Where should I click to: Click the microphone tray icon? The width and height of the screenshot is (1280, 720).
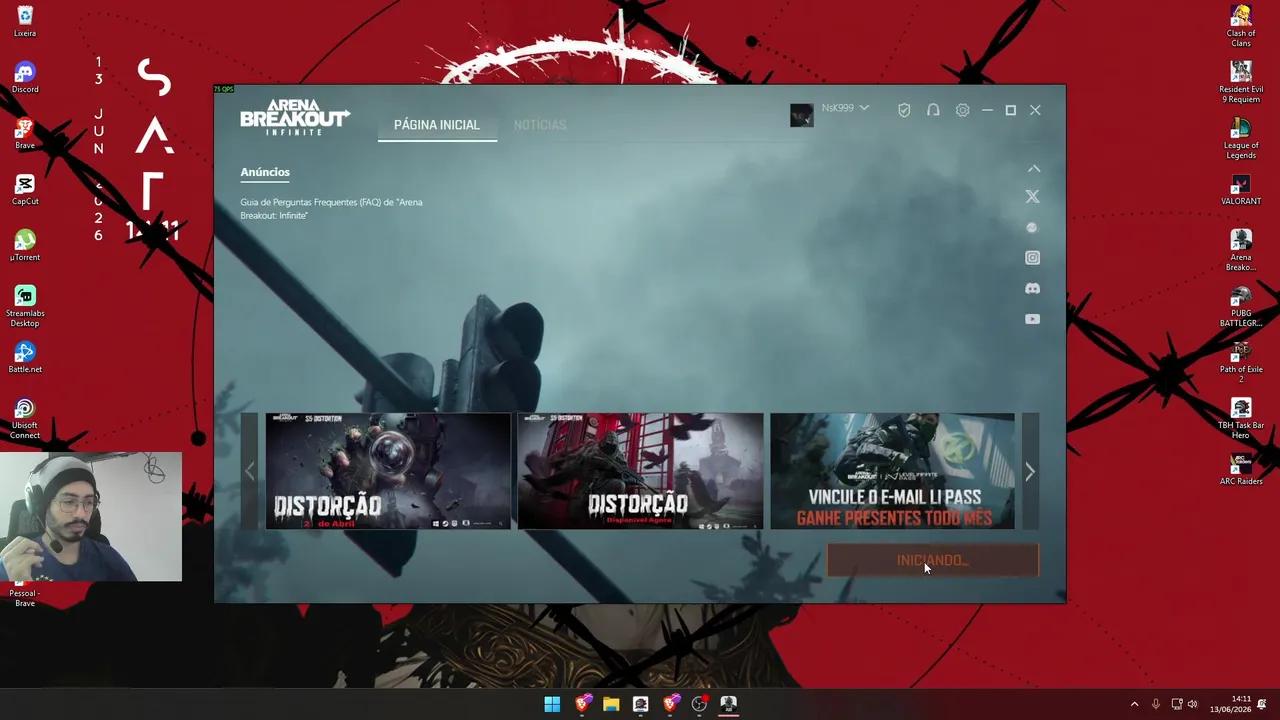tap(1156, 704)
